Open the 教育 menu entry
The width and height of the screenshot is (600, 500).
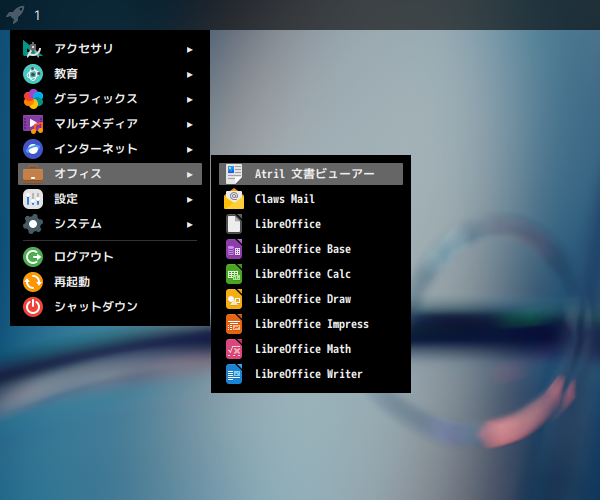click(x=110, y=74)
